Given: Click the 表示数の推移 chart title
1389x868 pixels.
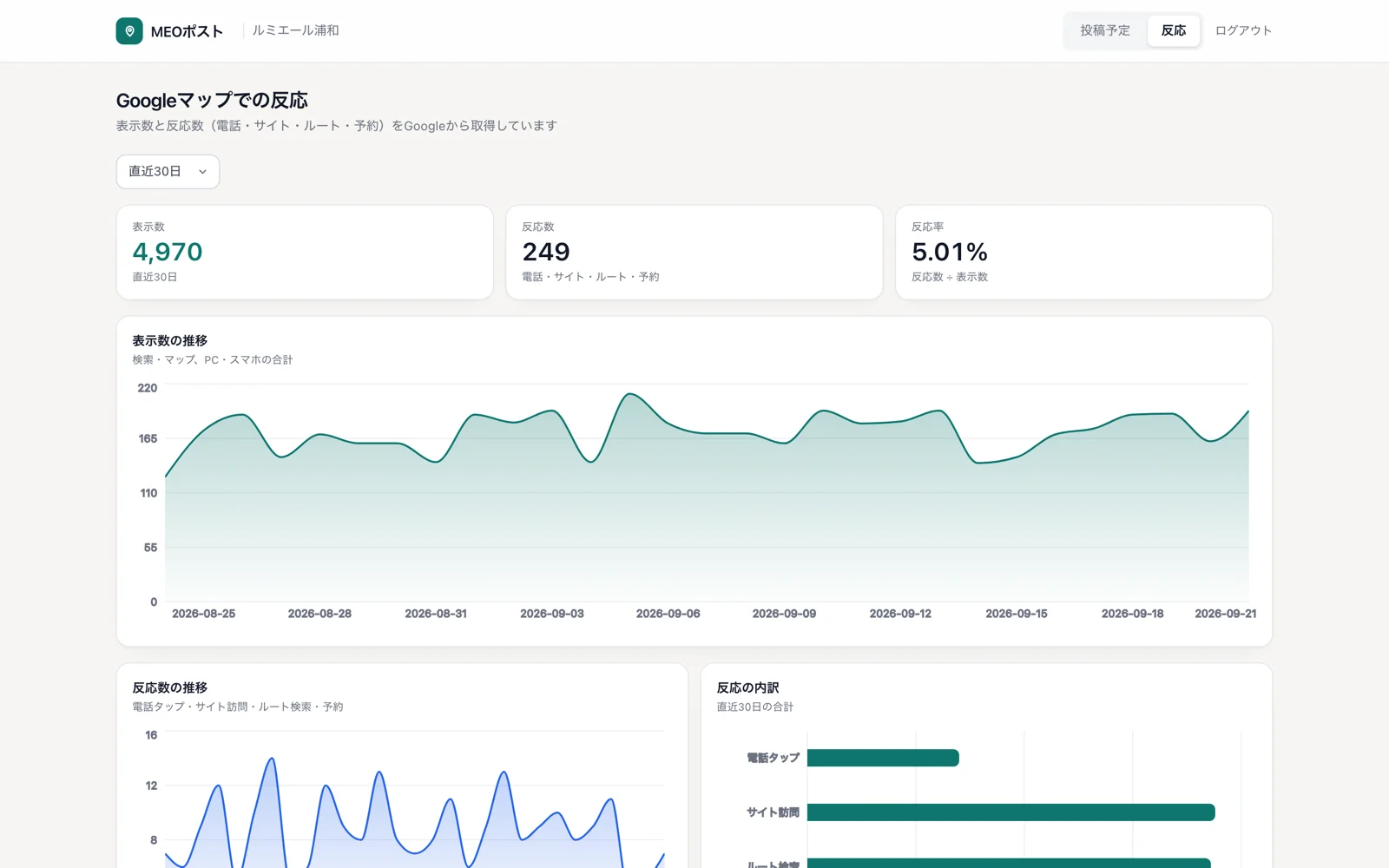Looking at the screenshot, I should [170, 340].
